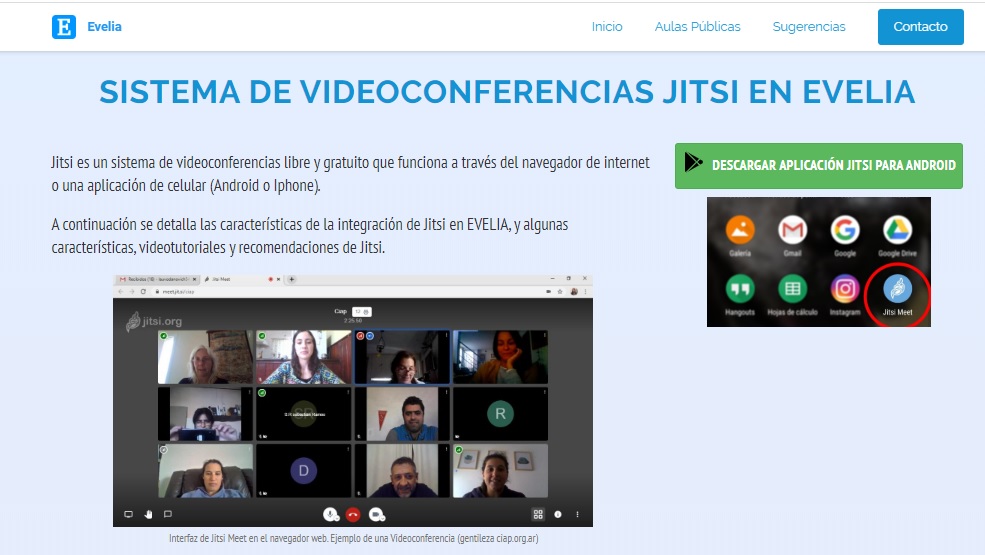Viewport: 985px width, 555px height.
Task: Click the caption "Interfaz de Jitsi Meet en el navegador web"
Action: coord(354,538)
